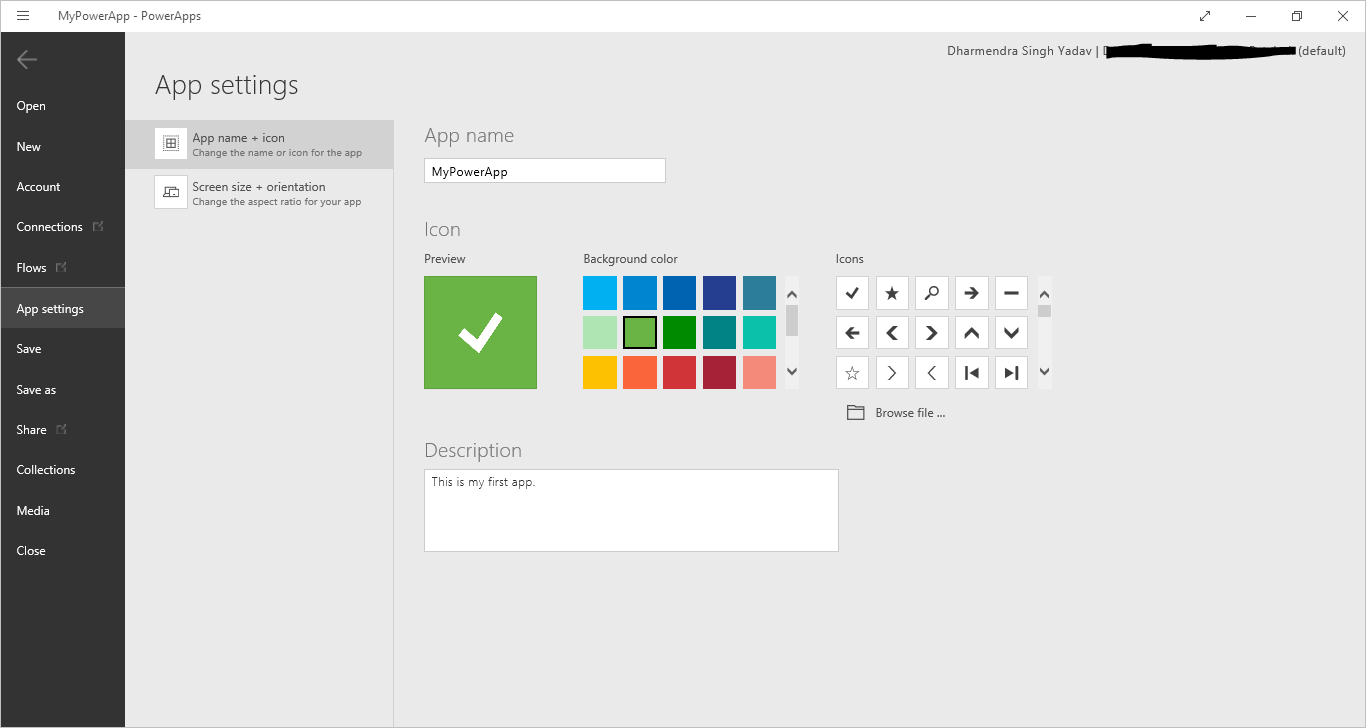Choose the orange background color
Viewport: 1366px width, 728px height.
click(640, 373)
